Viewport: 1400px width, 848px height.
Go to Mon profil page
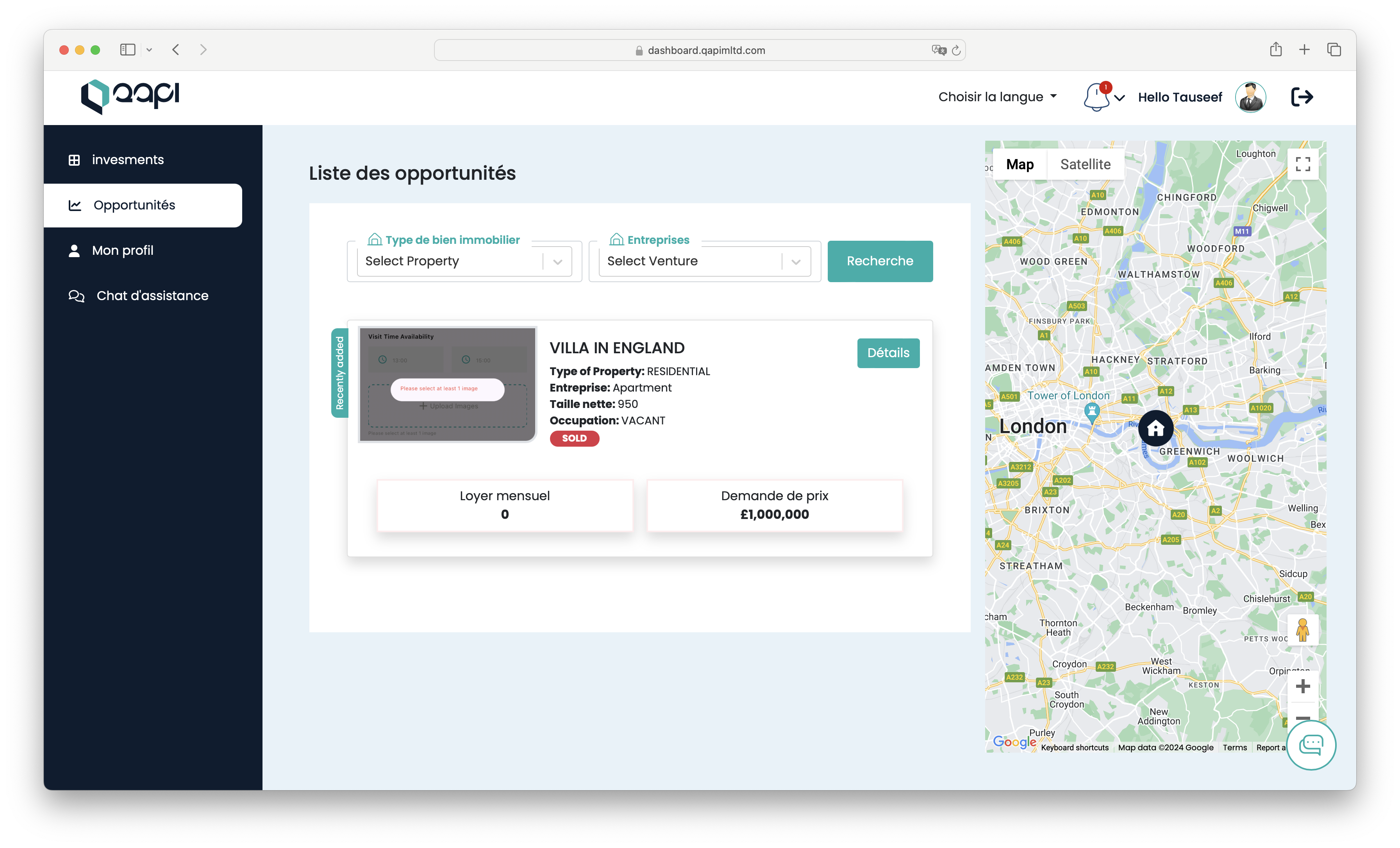pos(122,250)
